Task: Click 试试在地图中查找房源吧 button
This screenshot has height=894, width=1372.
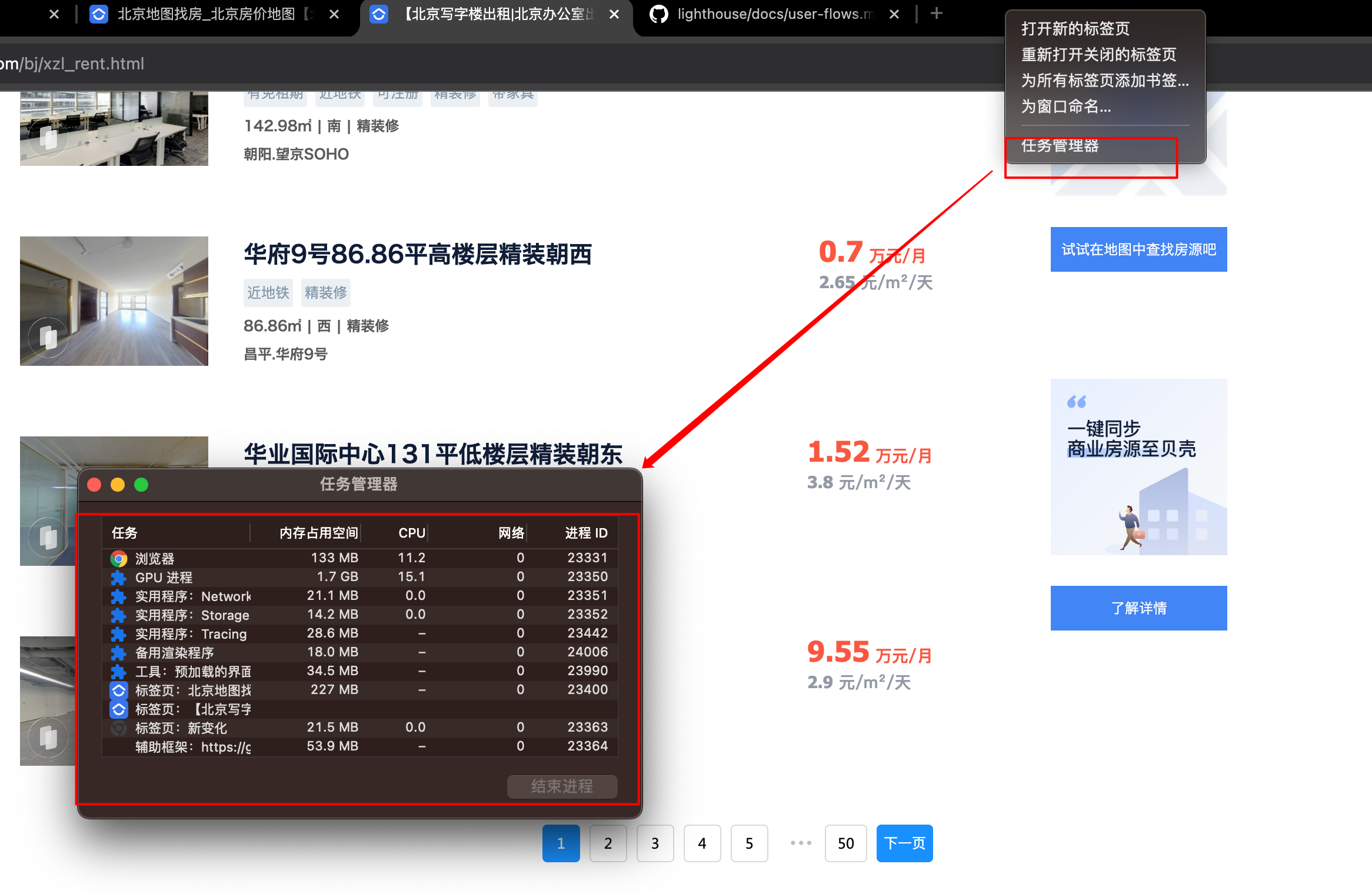Action: pos(1138,249)
